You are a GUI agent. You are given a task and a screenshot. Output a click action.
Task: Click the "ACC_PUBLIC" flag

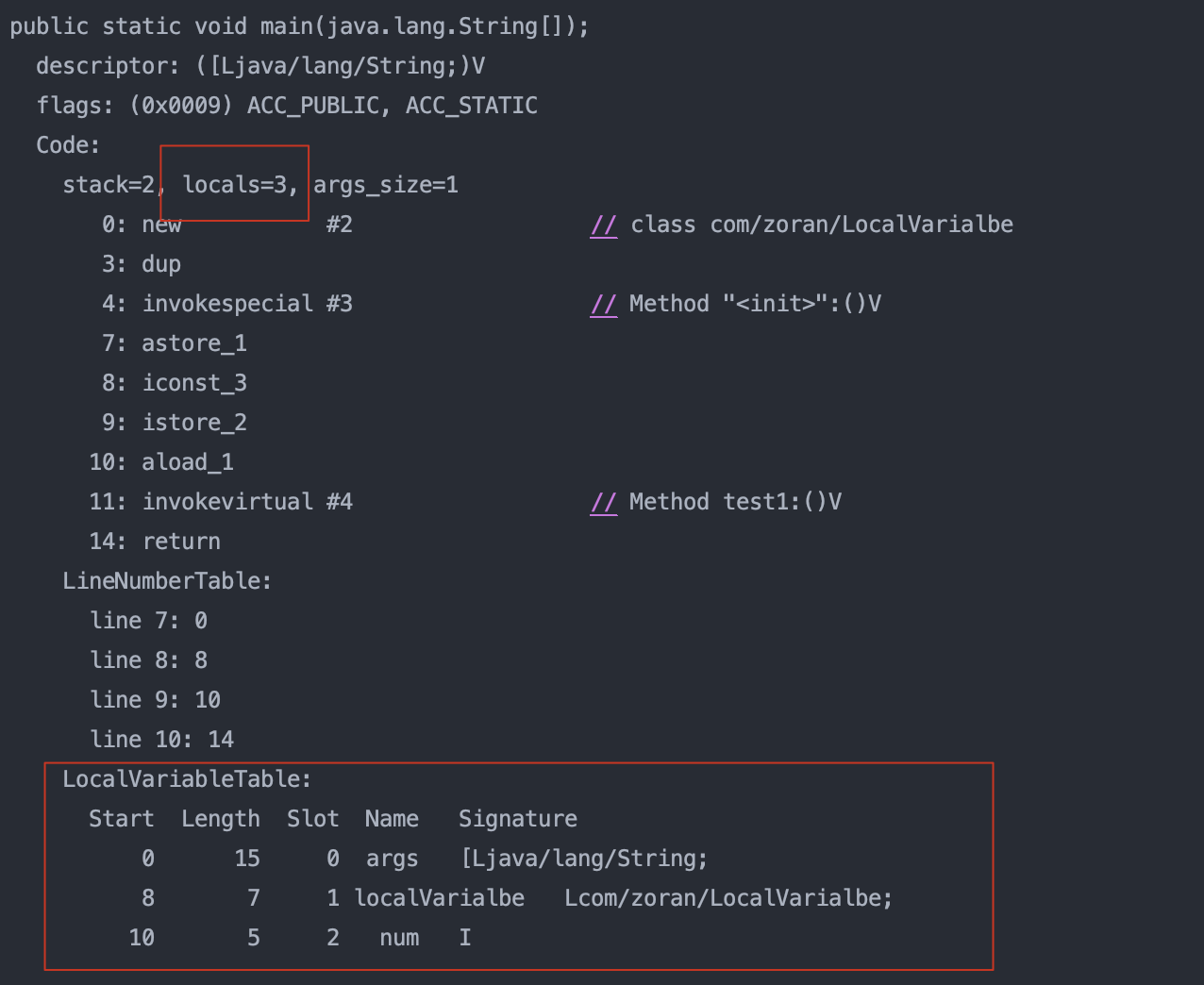(313, 106)
